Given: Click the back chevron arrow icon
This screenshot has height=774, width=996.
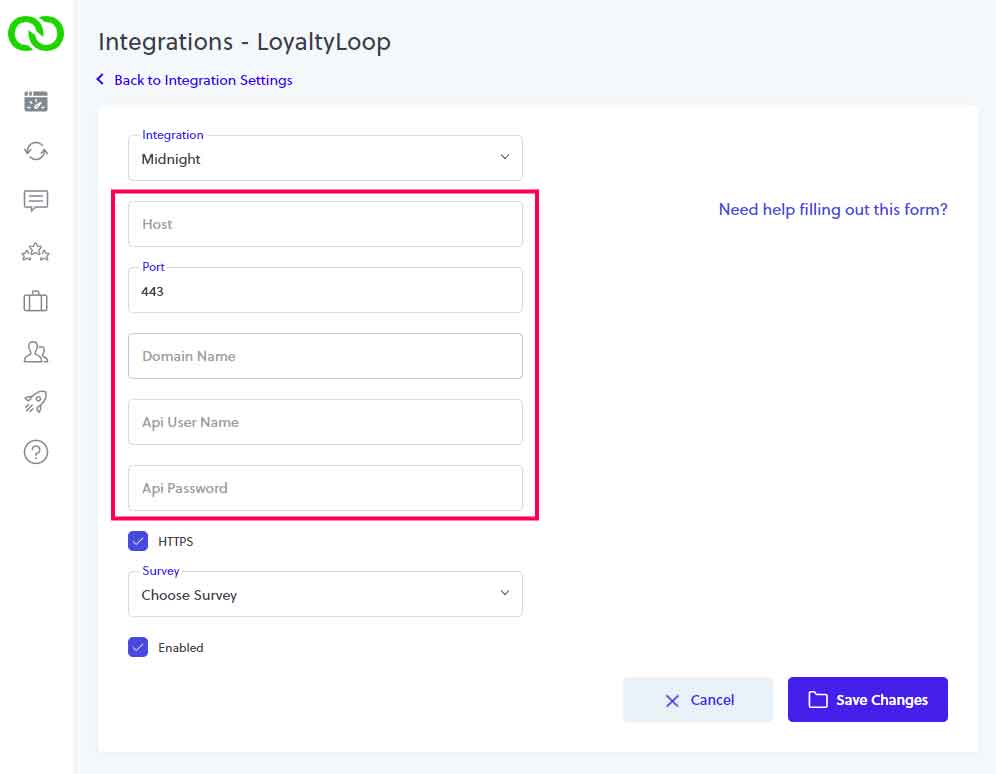Looking at the screenshot, I should [x=100, y=79].
